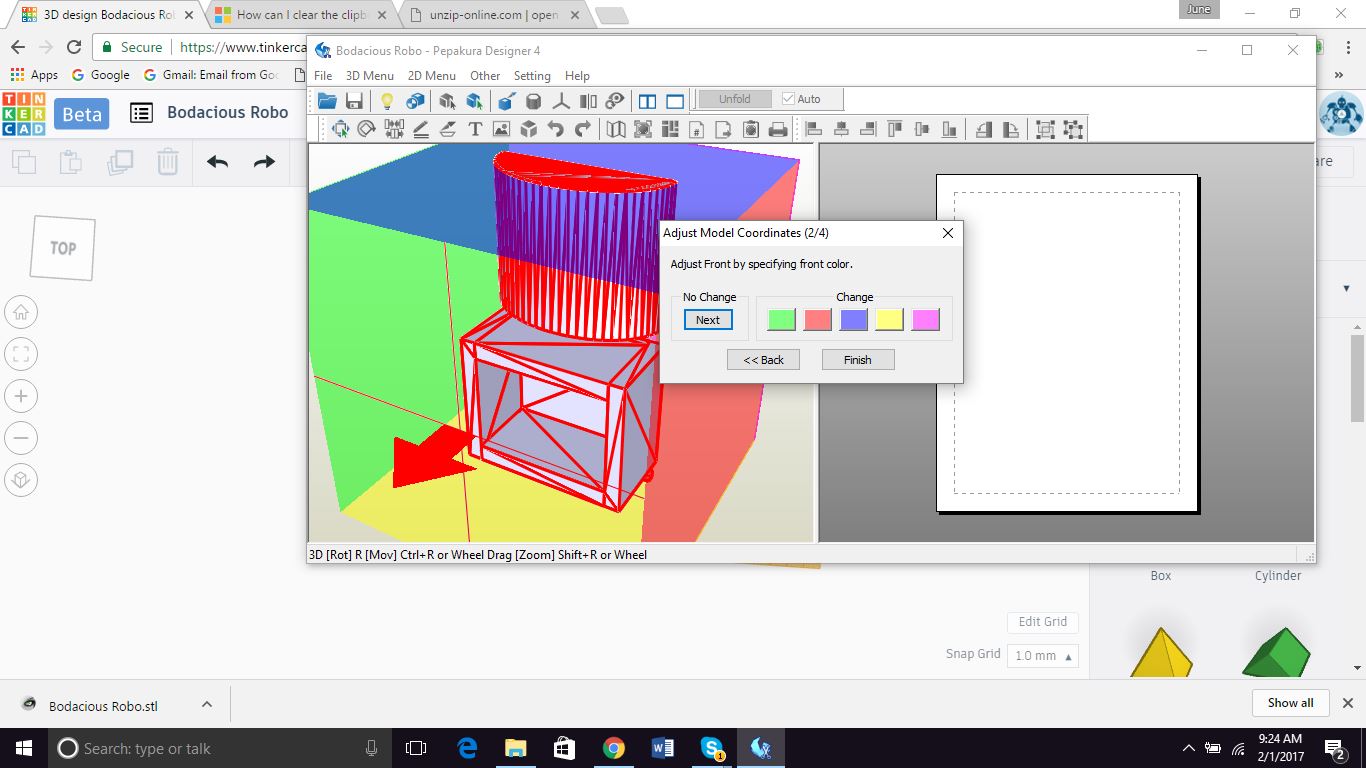This screenshot has height=768, width=1366.
Task: Click the page number # icon
Action: click(697, 129)
